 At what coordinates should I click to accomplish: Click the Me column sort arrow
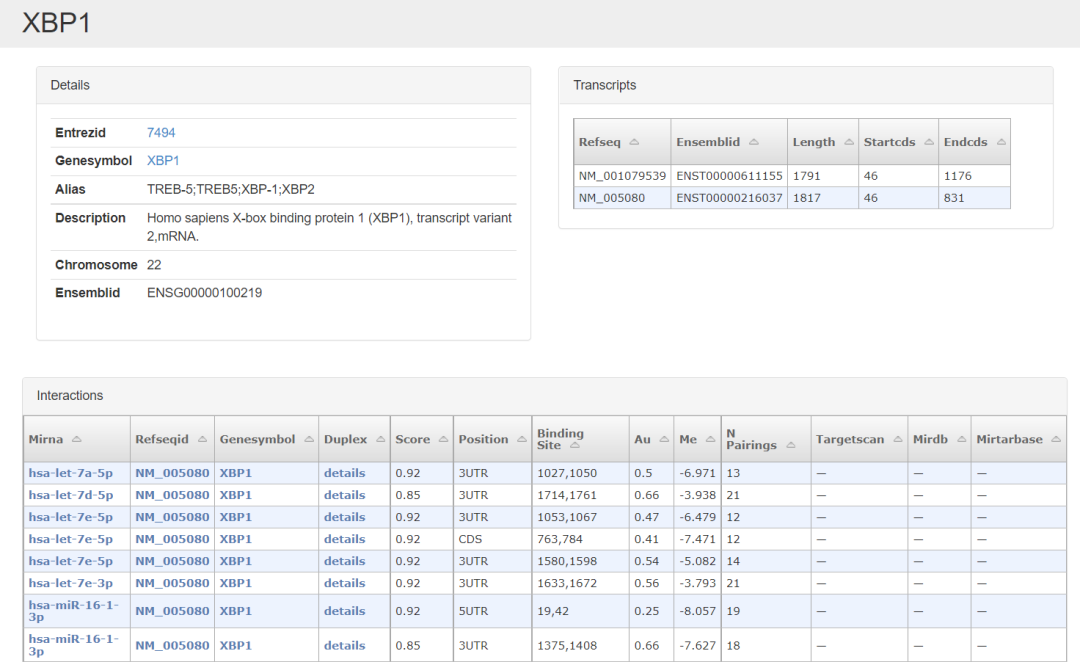click(710, 440)
